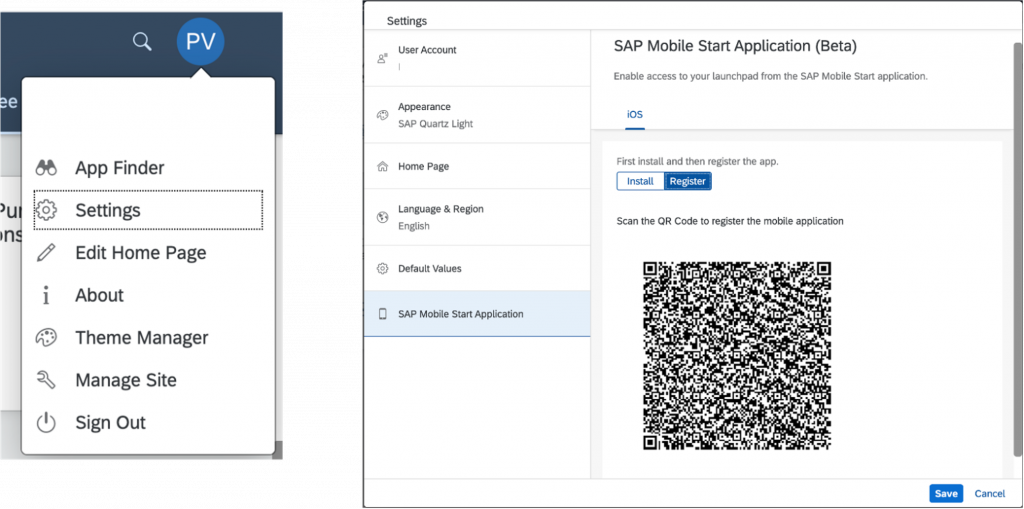Open the Appearance settings entry
Screen dimensions: 1024x509
pyautogui.click(x=477, y=115)
